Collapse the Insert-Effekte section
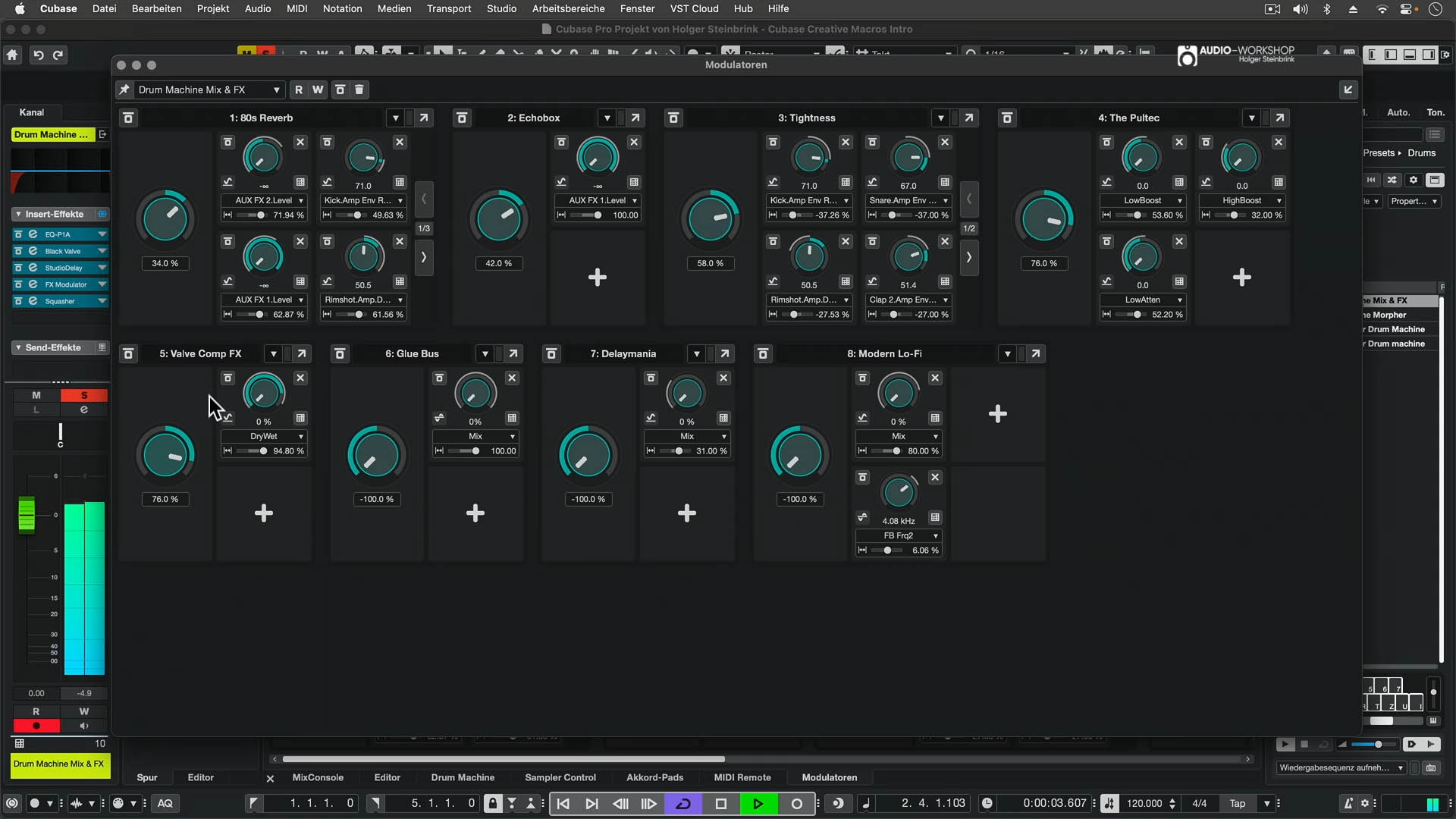Screen dimensions: 1456x819 click(x=18, y=215)
